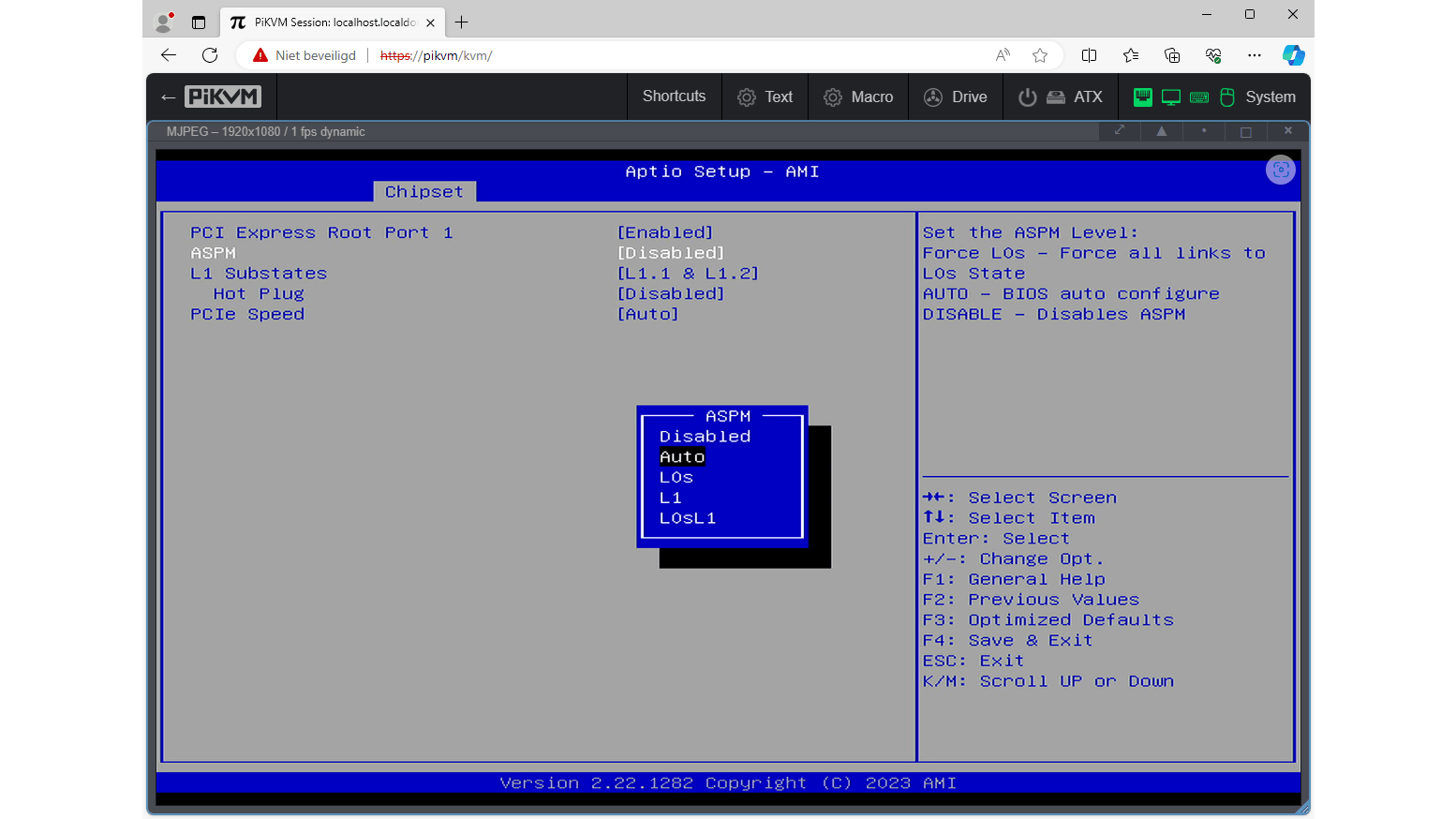
Task: Click the PCIe Speed setting label
Action: [247, 315]
